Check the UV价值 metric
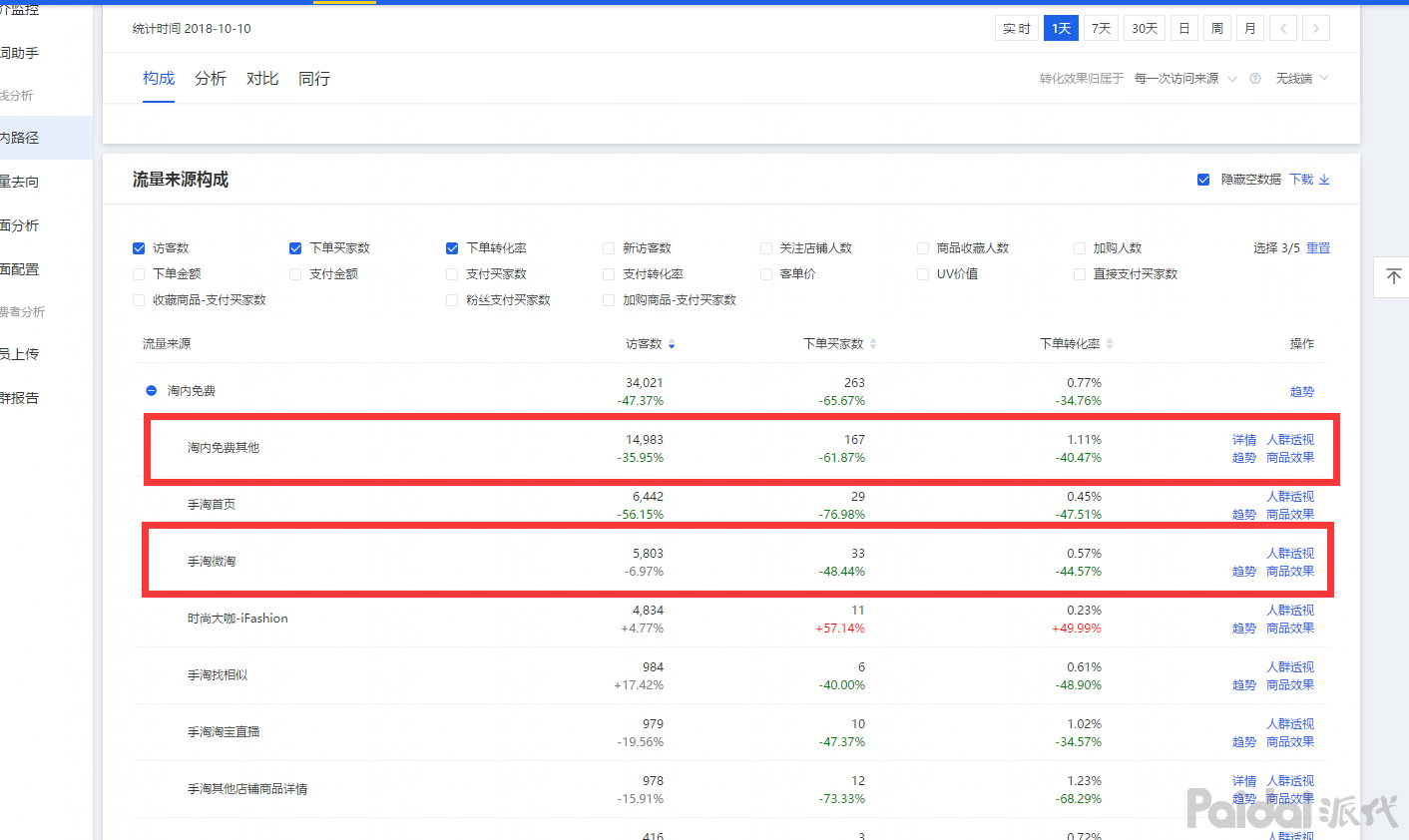The width and height of the screenshot is (1409, 840). coord(923,274)
